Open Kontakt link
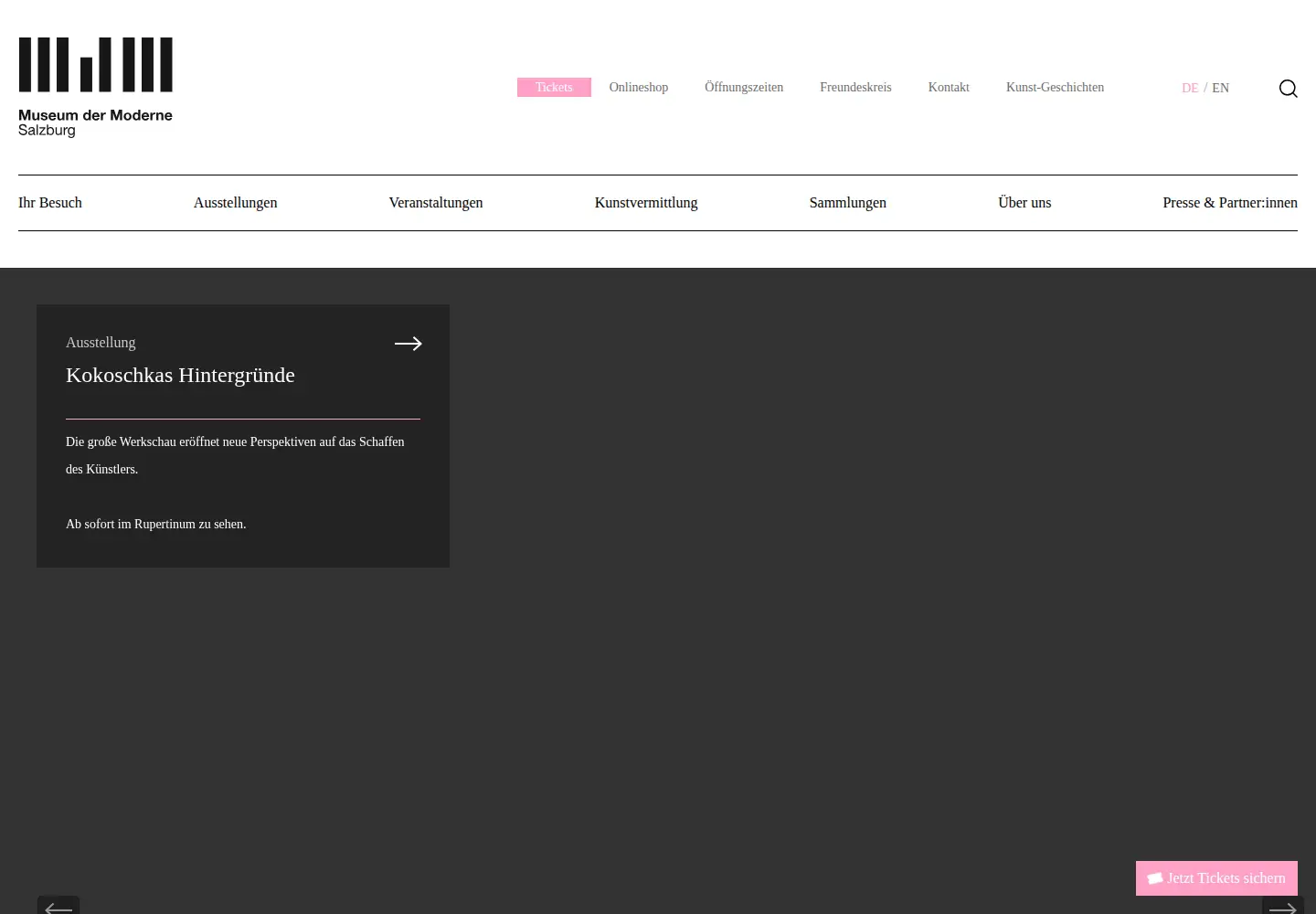This screenshot has height=914, width=1316. (x=949, y=87)
